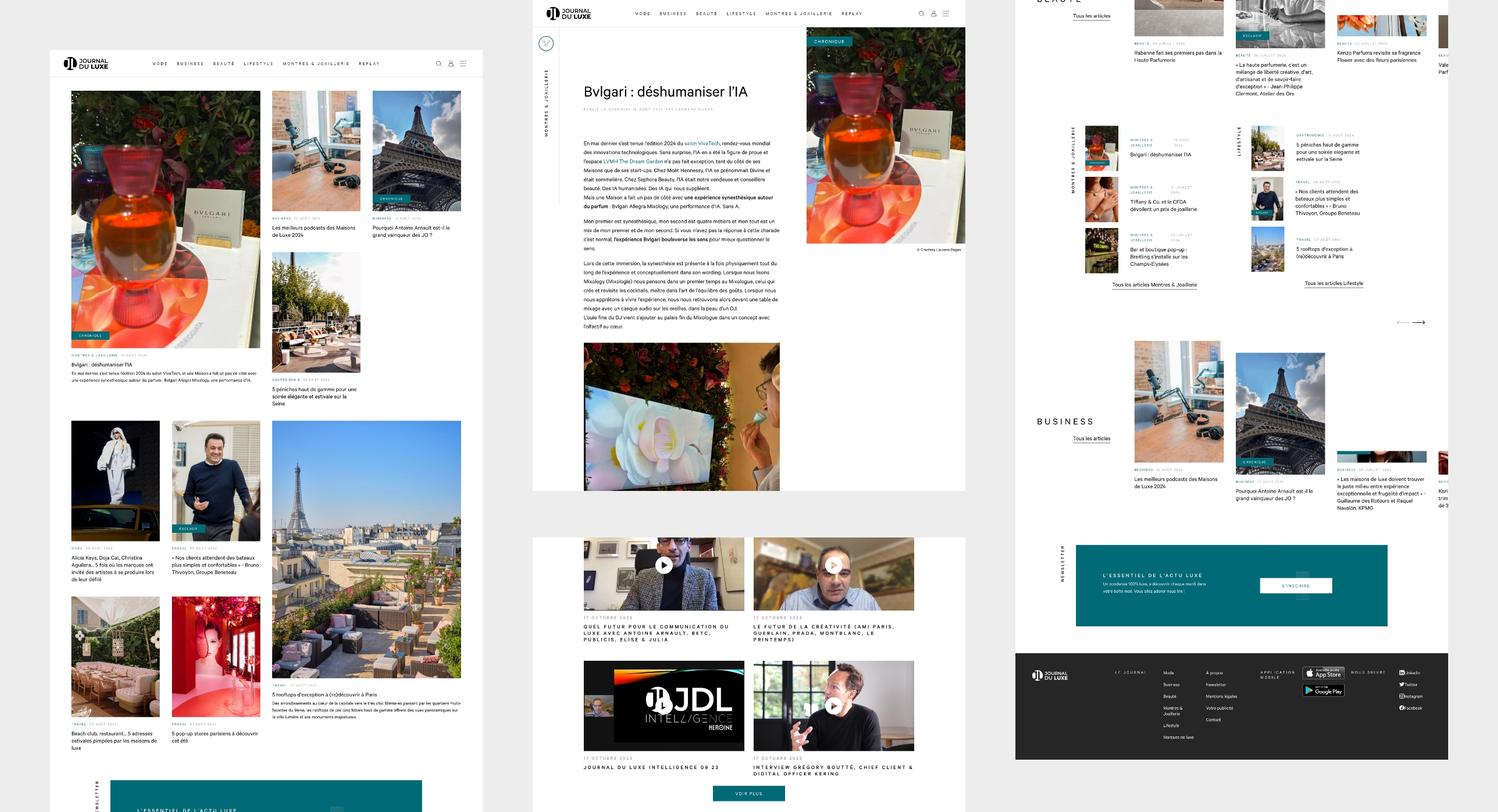Play JDL Intelligence video
Image resolution: width=1498 pixels, height=812 pixels.
point(664,705)
